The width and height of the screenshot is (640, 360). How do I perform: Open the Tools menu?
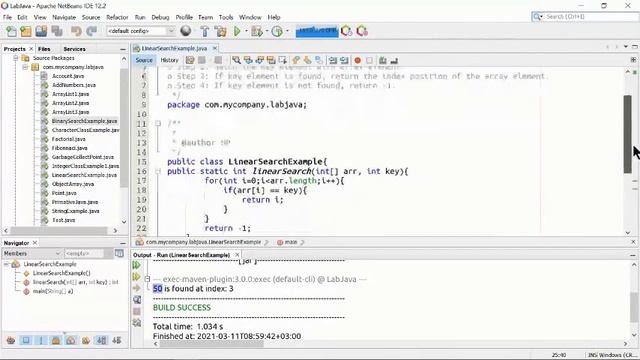226,17
